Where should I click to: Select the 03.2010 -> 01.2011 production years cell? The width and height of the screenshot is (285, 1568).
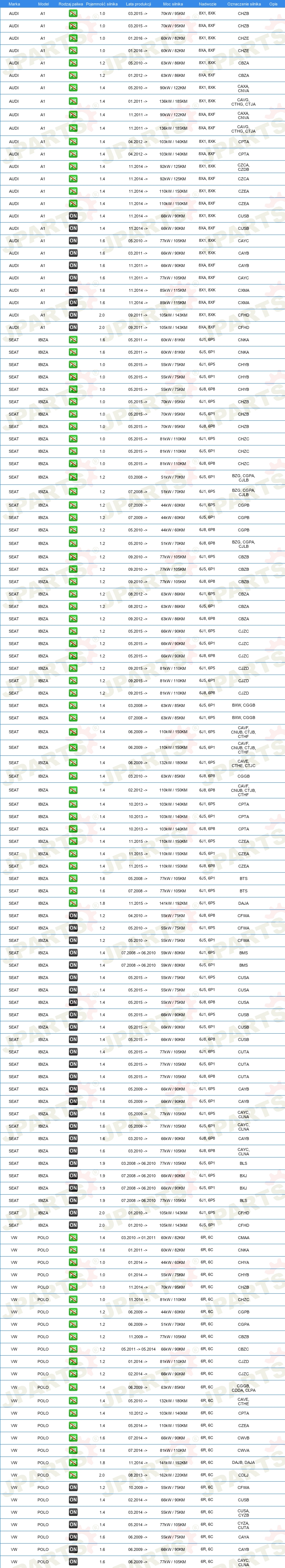pos(138,1238)
